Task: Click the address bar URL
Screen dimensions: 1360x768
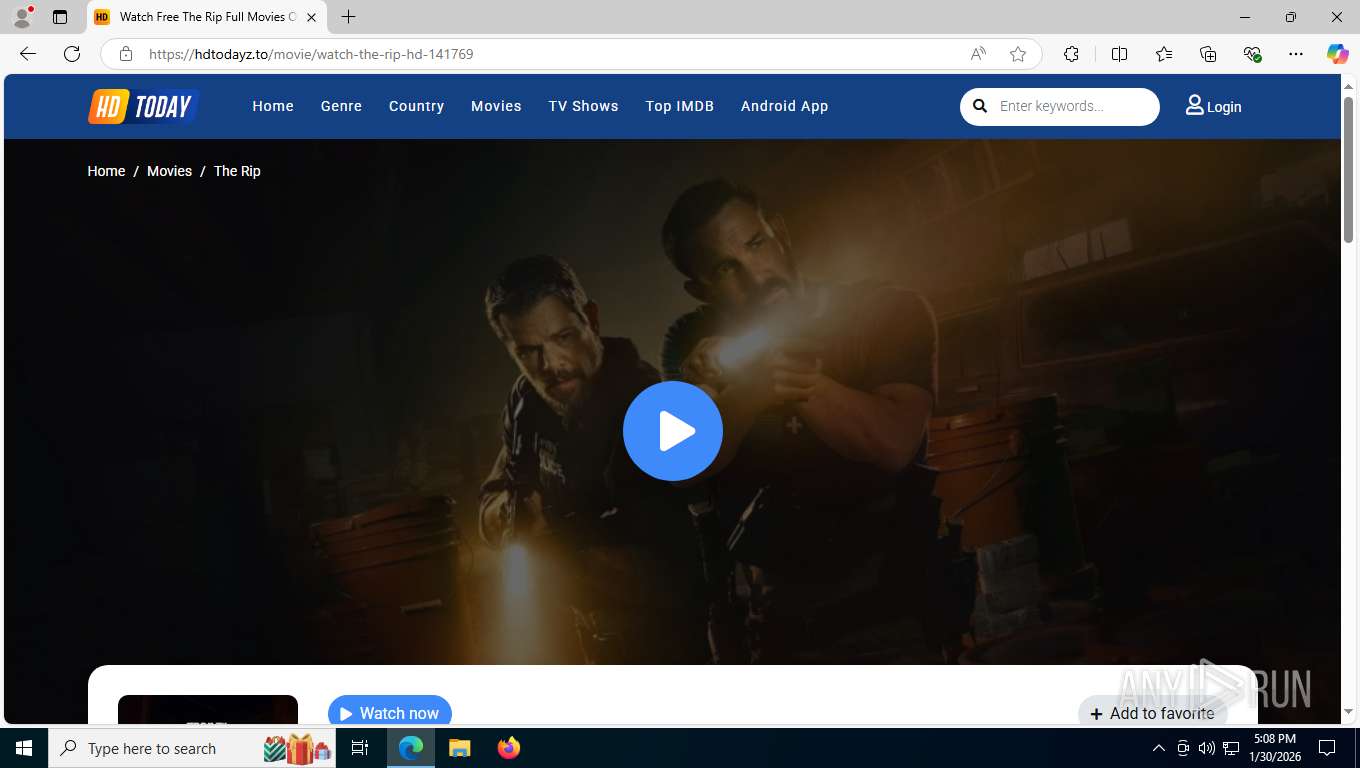Action: [311, 54]
